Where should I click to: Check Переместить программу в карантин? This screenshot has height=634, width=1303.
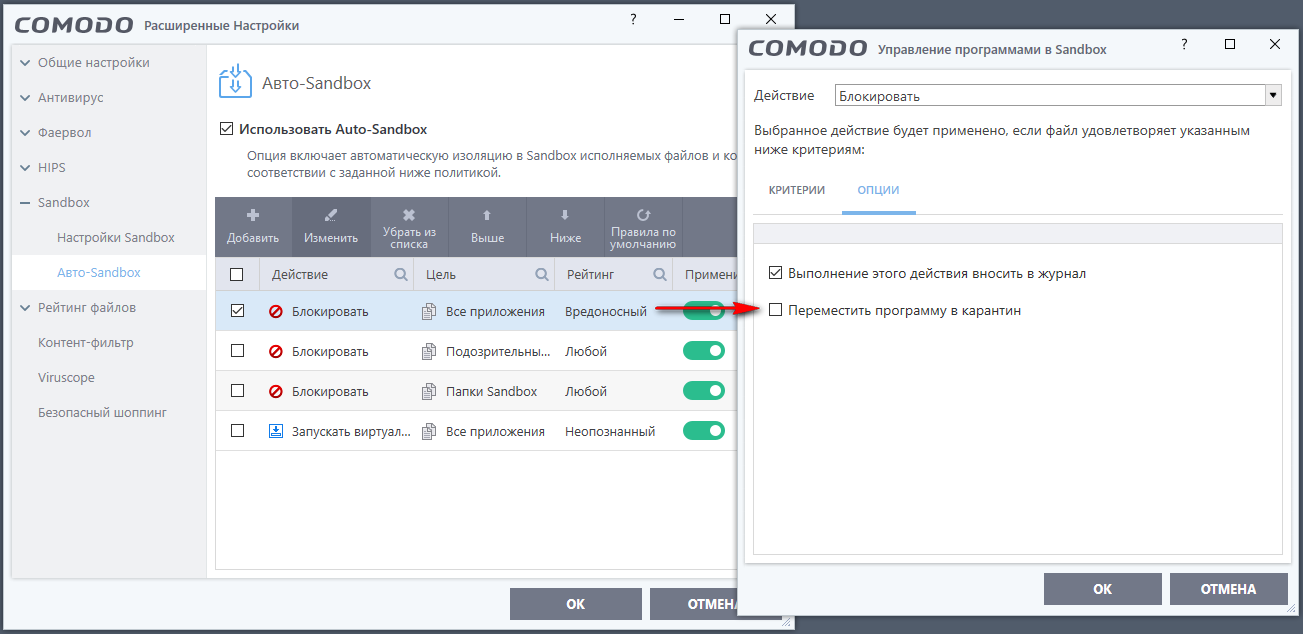coord(776,311)
